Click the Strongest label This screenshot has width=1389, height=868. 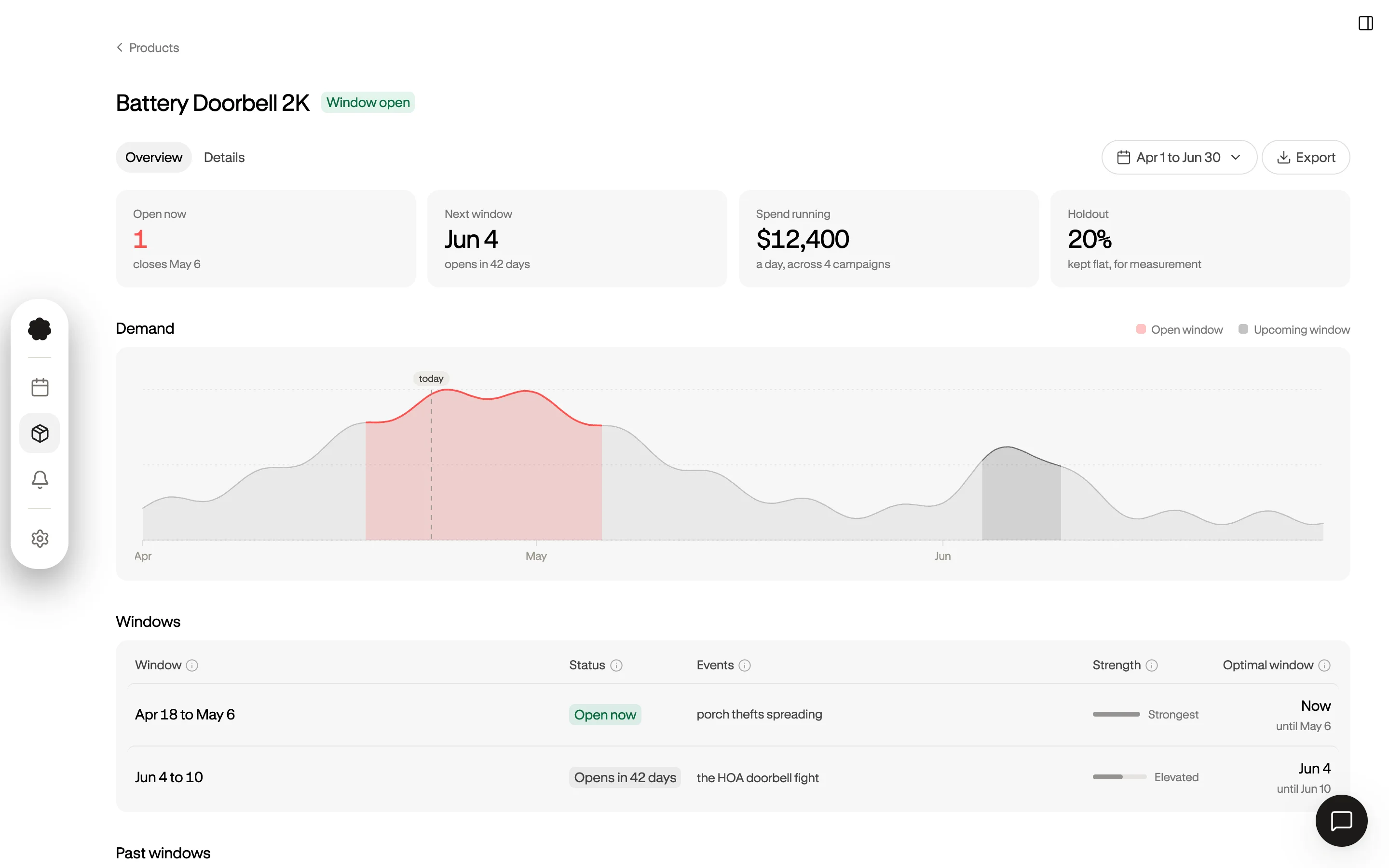click(x=1172, y=715)
